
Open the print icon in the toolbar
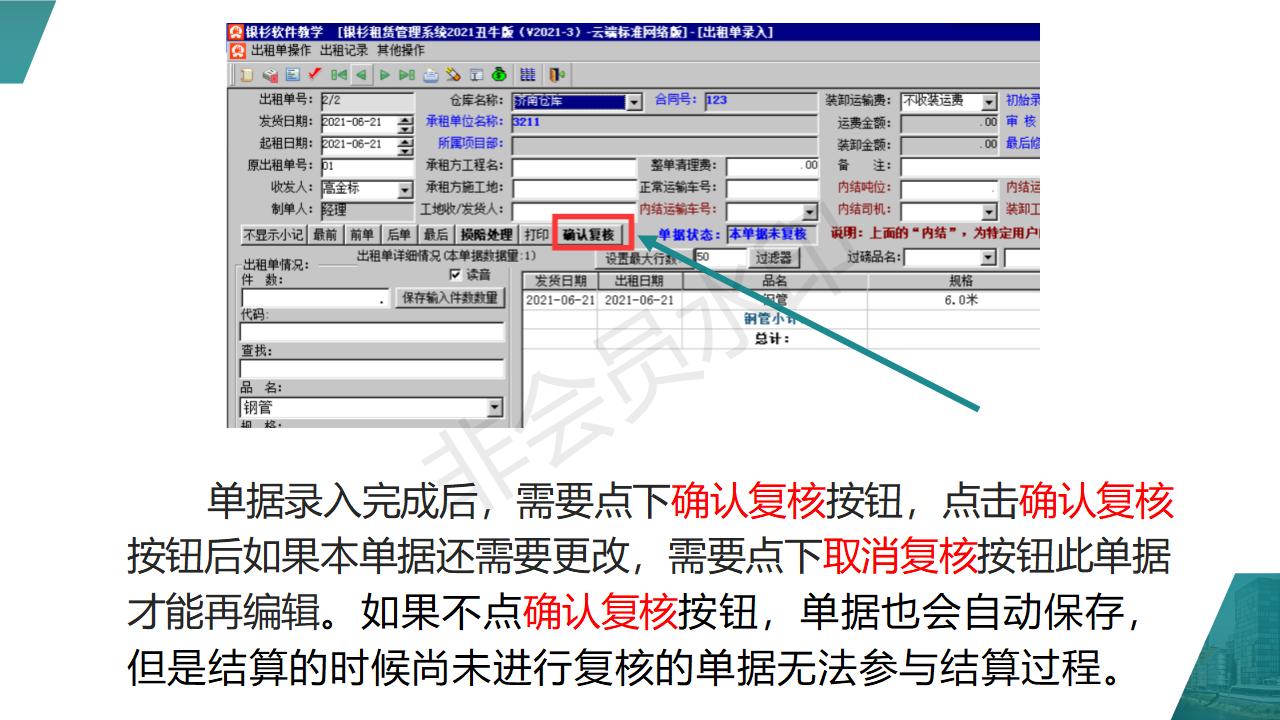(432, 74)
